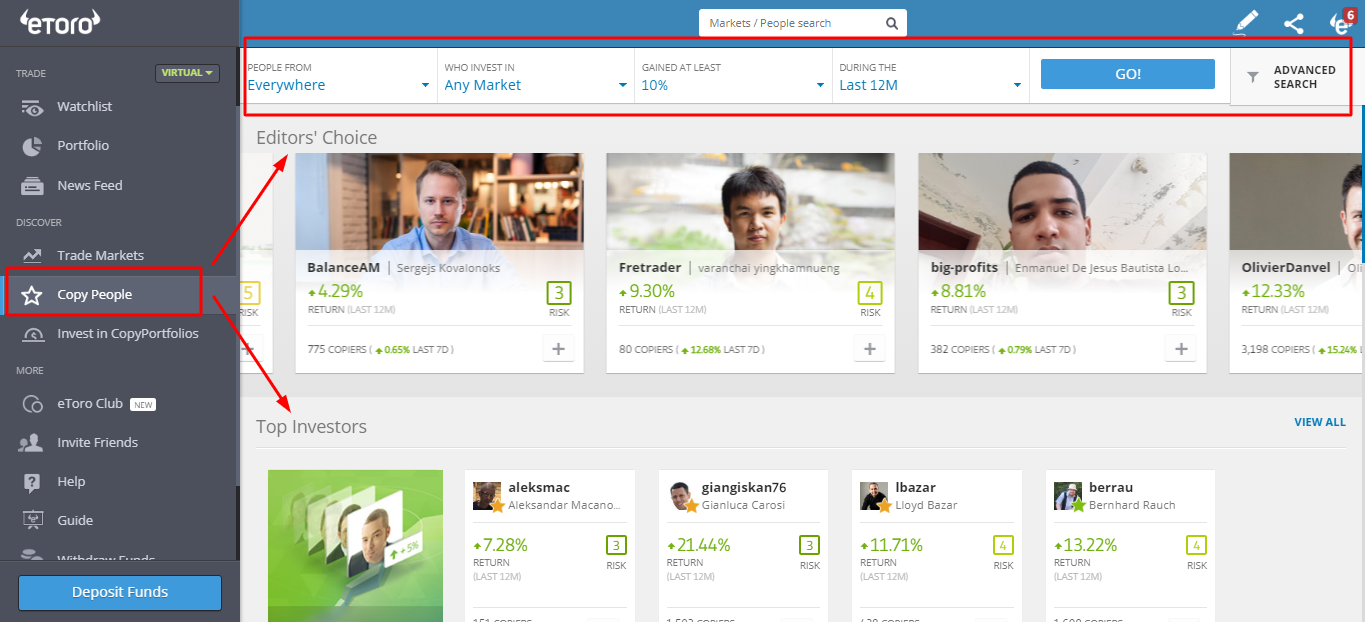Click 21.44% return on giangiskan76
The image size is (1365, 622).
point(699,546)
